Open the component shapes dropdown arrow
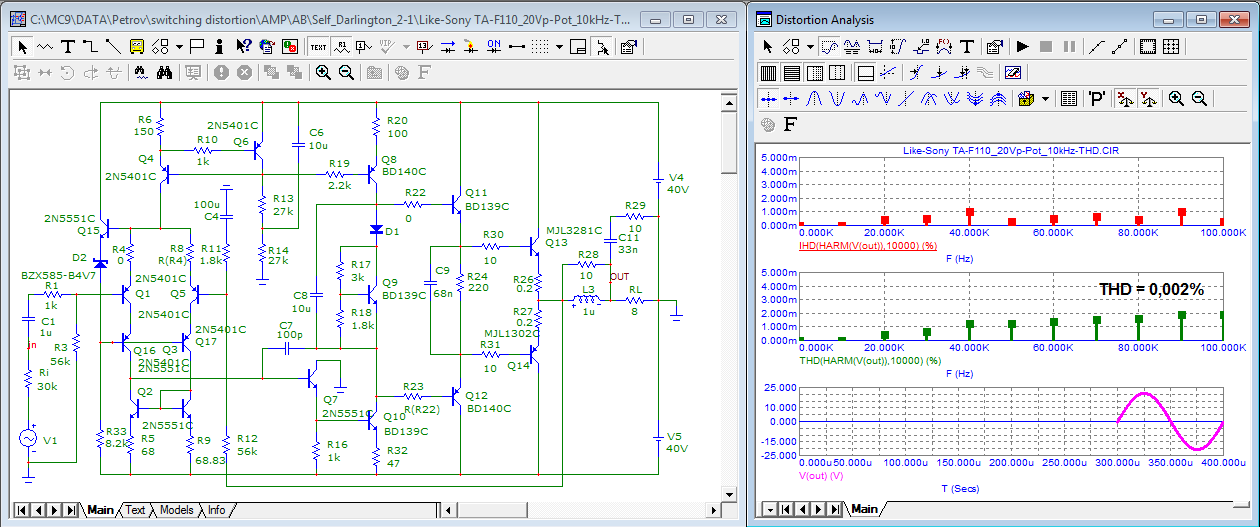The image size is (1260, 527). coord(179,46)
